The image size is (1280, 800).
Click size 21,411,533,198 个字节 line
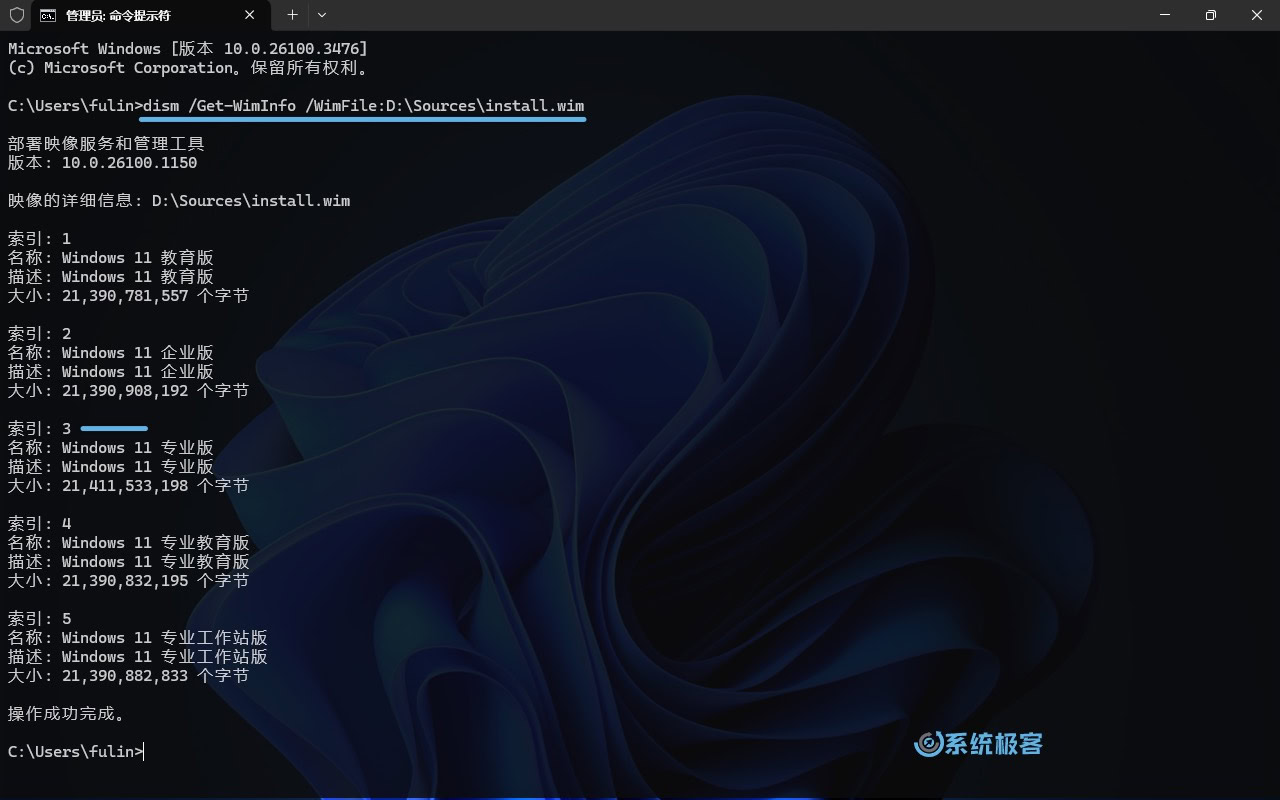coord(129,486)
